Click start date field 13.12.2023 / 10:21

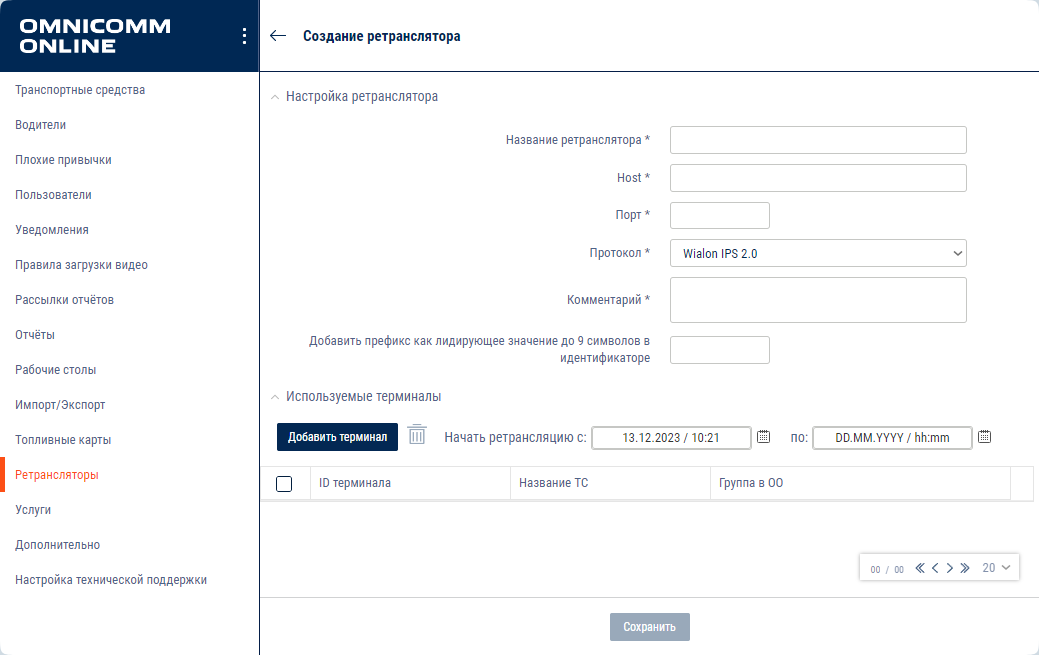(671, 438)
